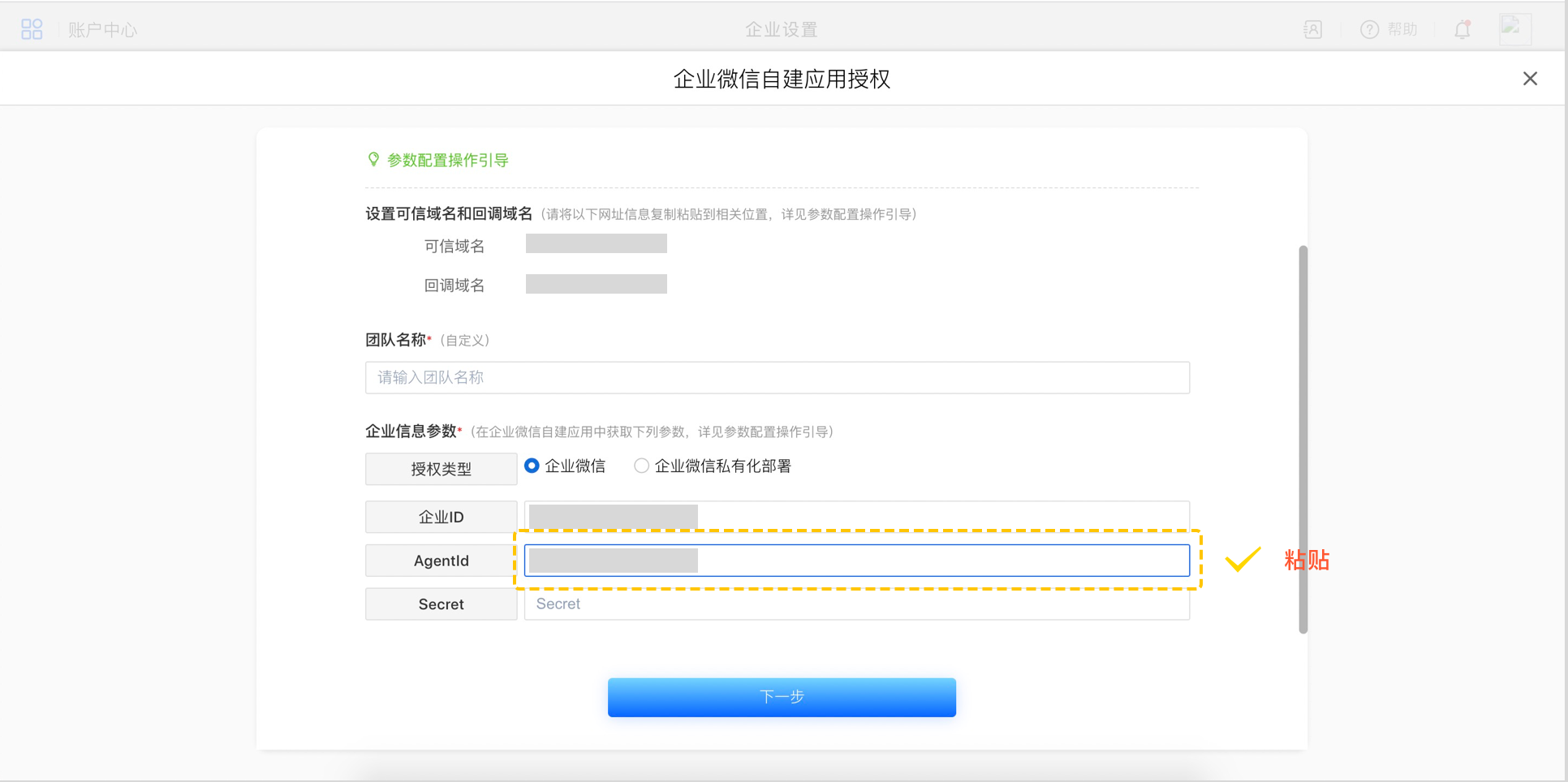Close the 企业微信自建应用授权 dialog
1568x782 pixels.
click(1530, 79)
